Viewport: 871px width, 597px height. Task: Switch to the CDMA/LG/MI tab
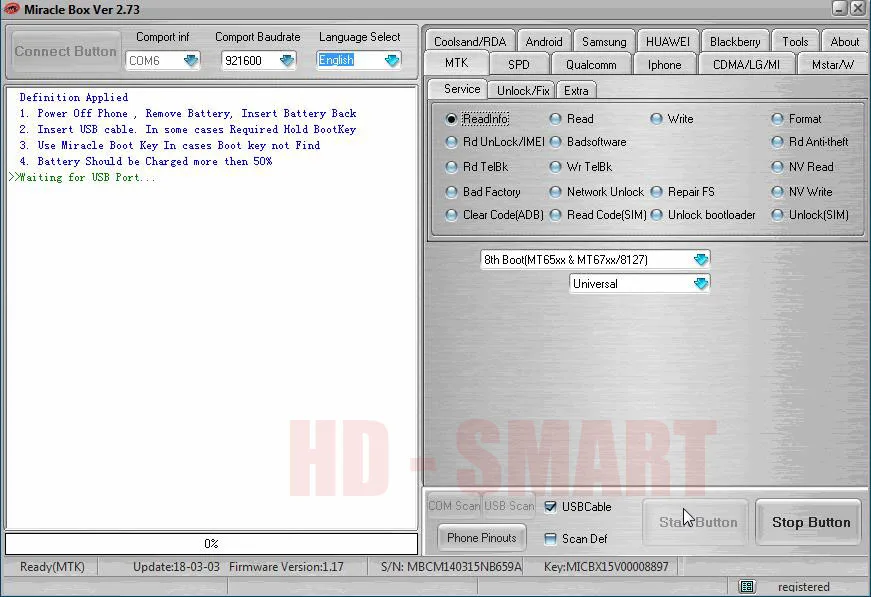[x=746, y=64]
